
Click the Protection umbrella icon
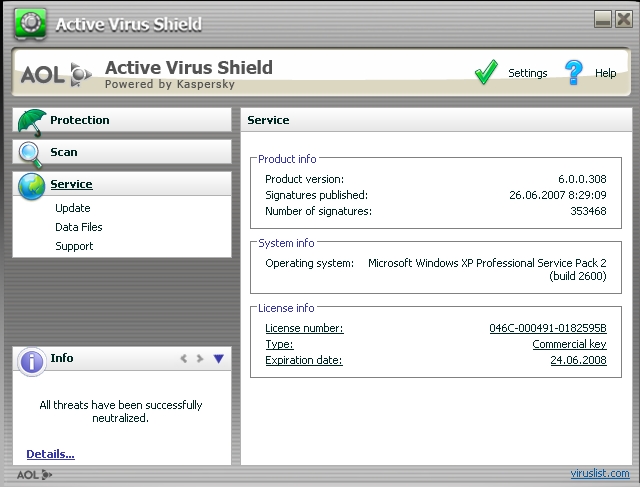tap(32, 121)
